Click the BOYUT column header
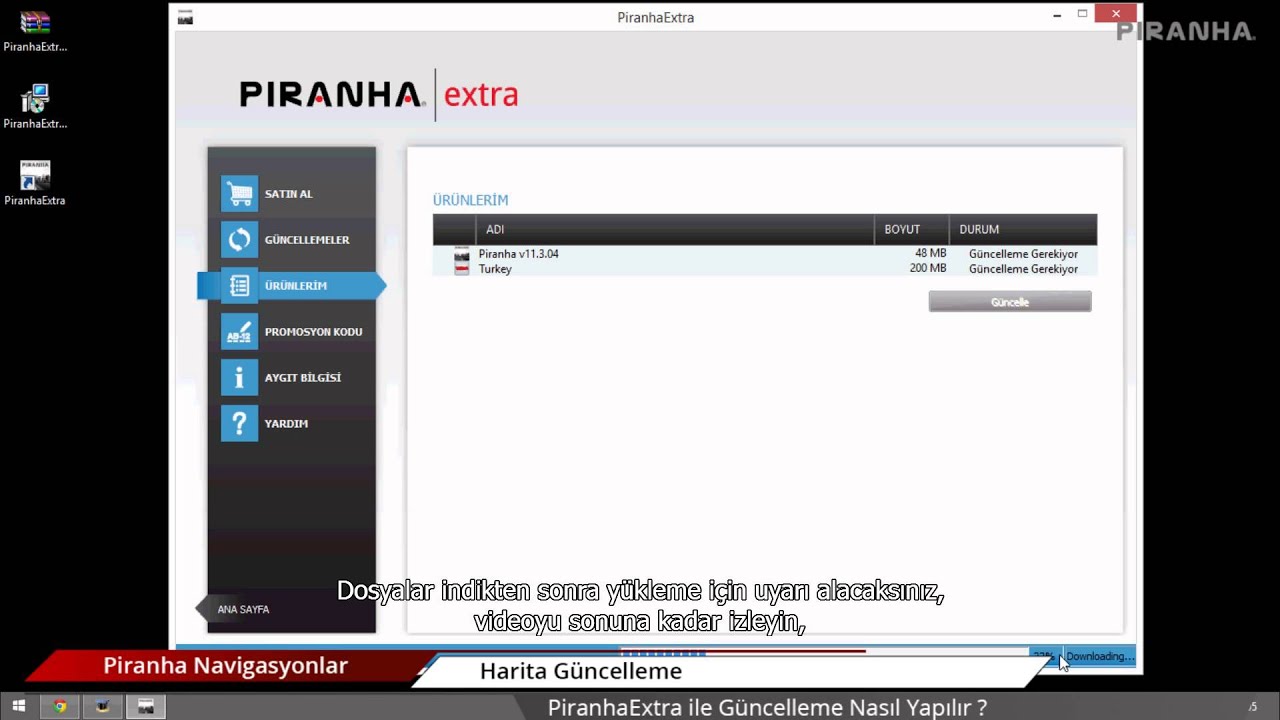The width and height of the screenshot is (1280, 720). pos(911,229)
